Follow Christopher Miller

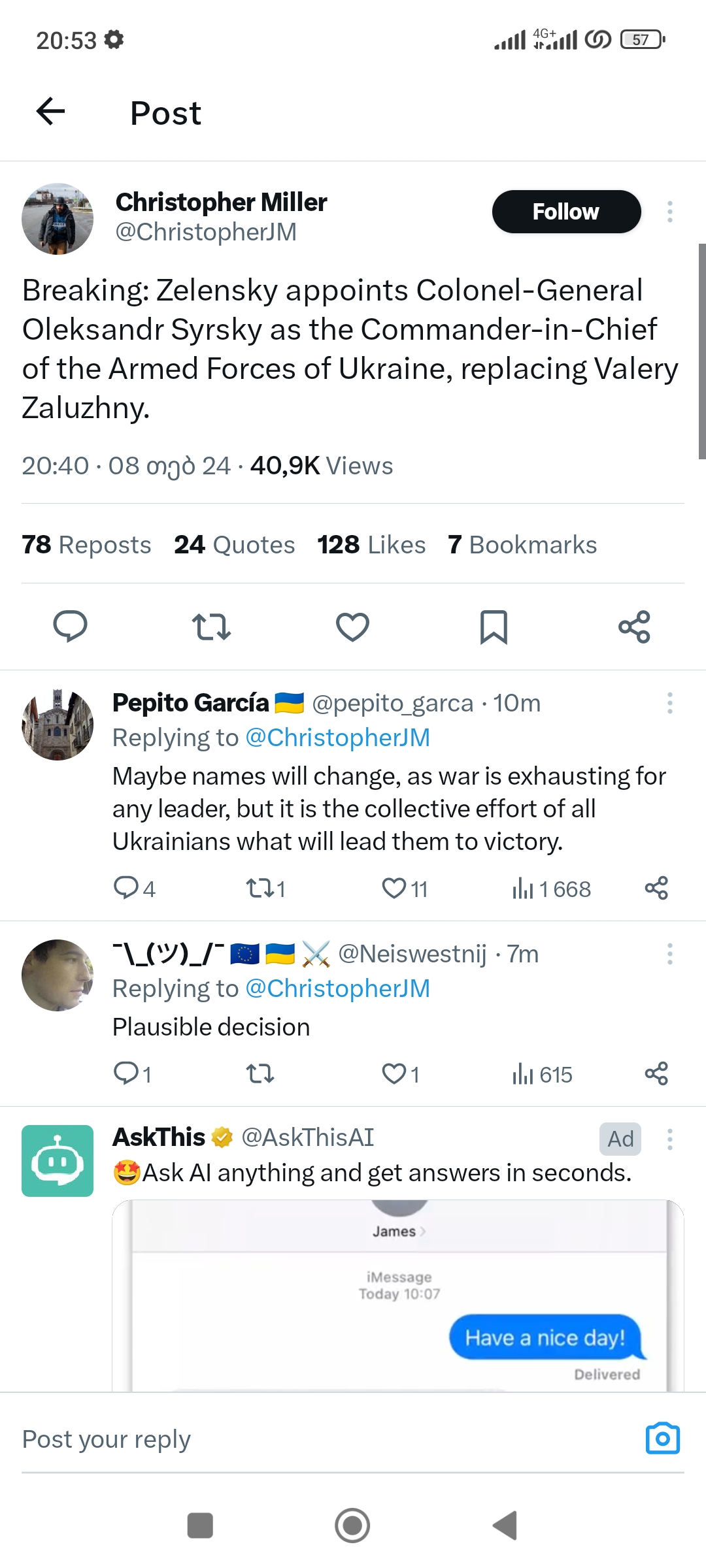[566, 212]
